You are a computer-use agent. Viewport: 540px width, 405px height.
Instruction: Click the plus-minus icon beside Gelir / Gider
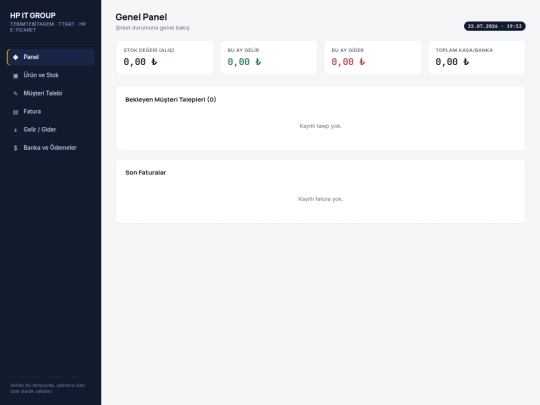click(15, 130)
